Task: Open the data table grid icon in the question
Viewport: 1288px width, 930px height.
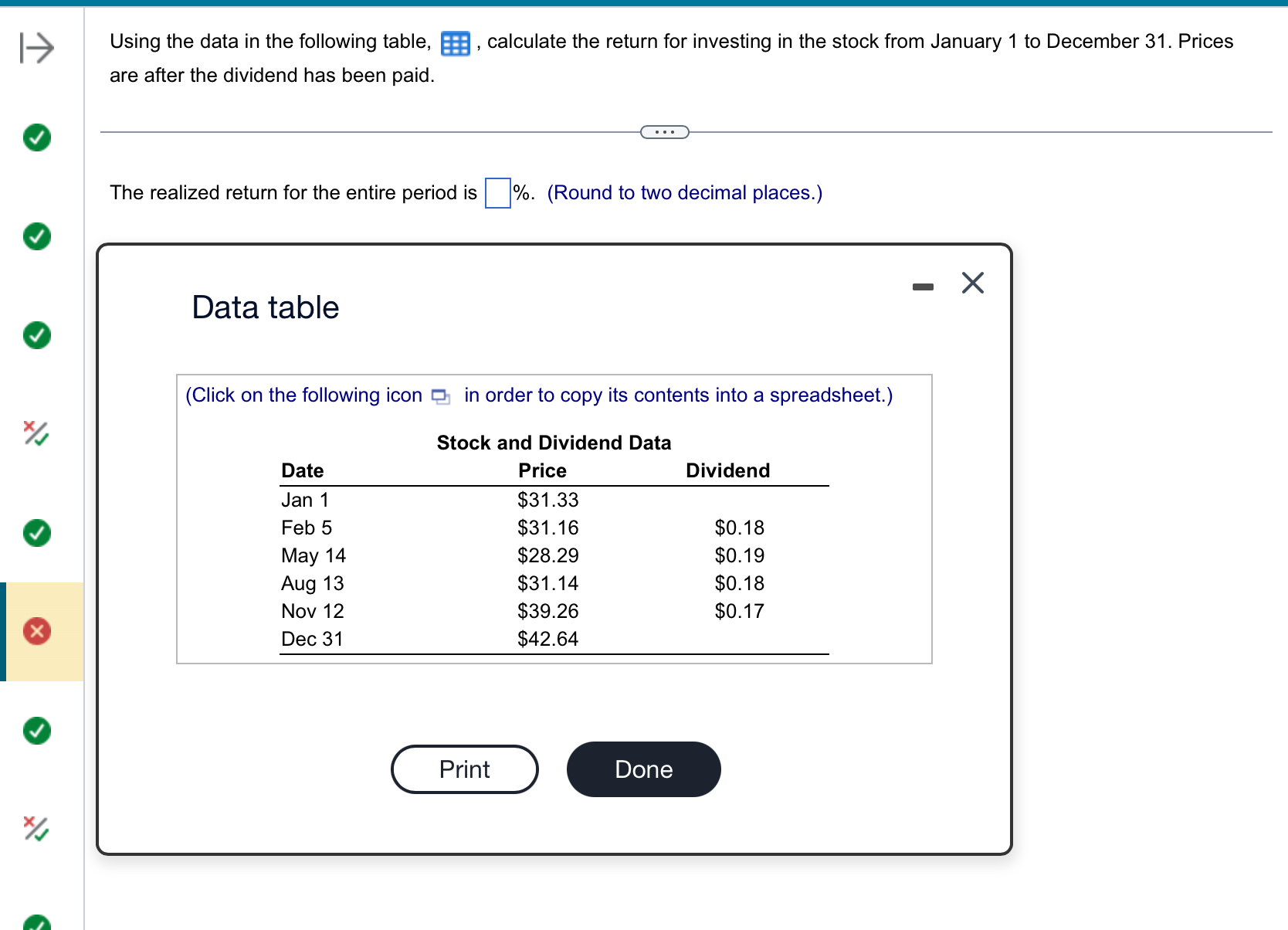Action: point(455,44)
